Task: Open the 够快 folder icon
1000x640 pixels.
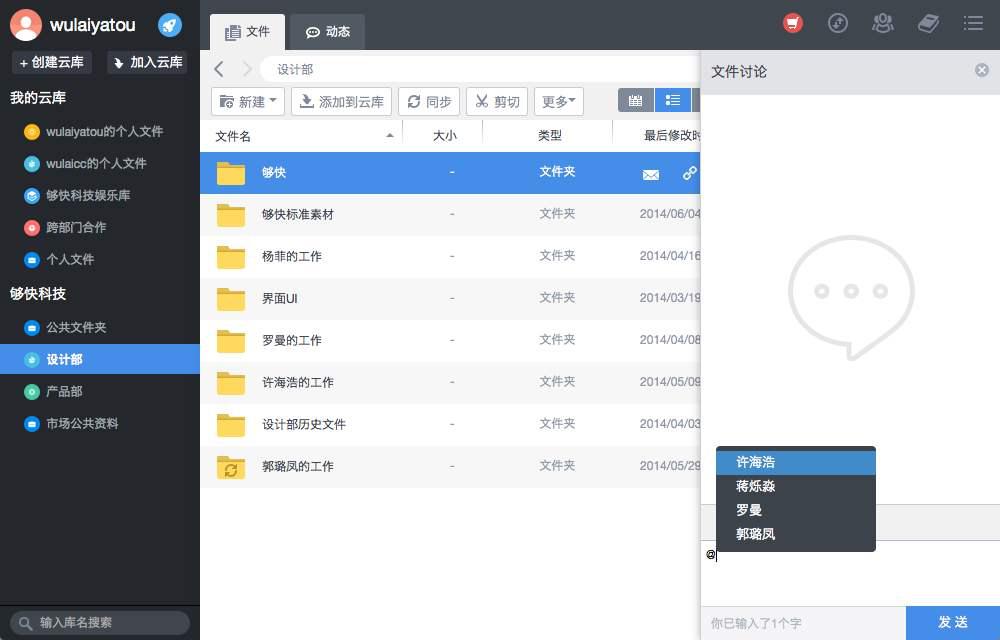Action: (x=230, y=173)
